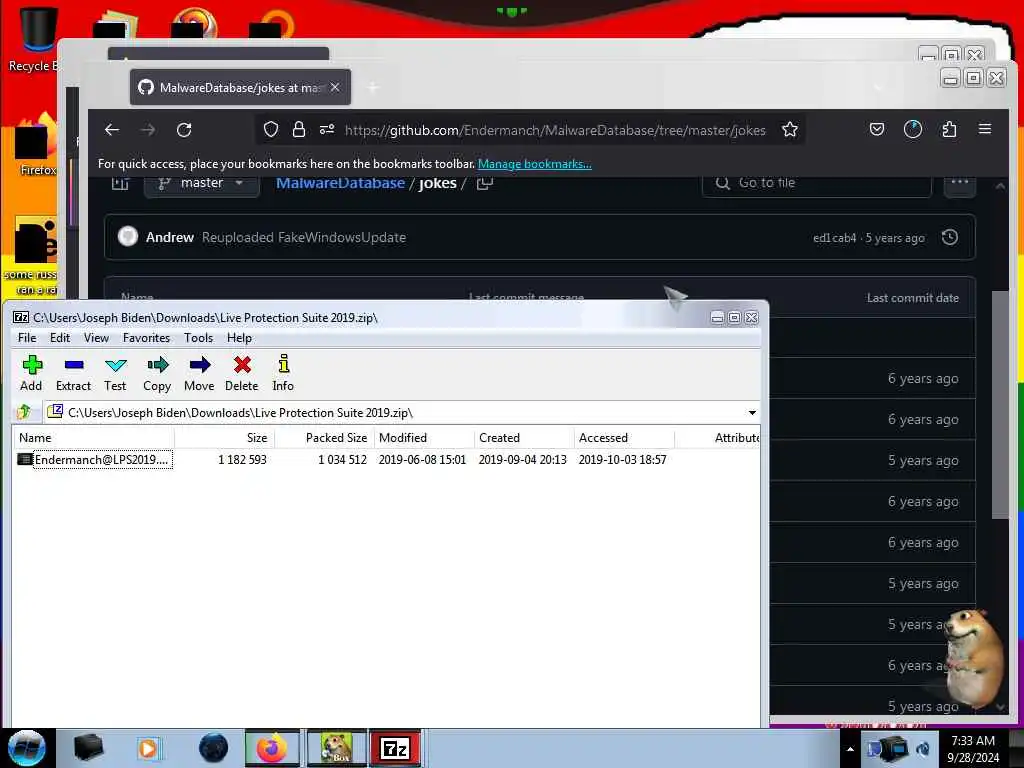Image resolution: width=1024 pixels, height=768 pixels.
Task: Open the Firefox hamburger menu
Action: [985, 129]
